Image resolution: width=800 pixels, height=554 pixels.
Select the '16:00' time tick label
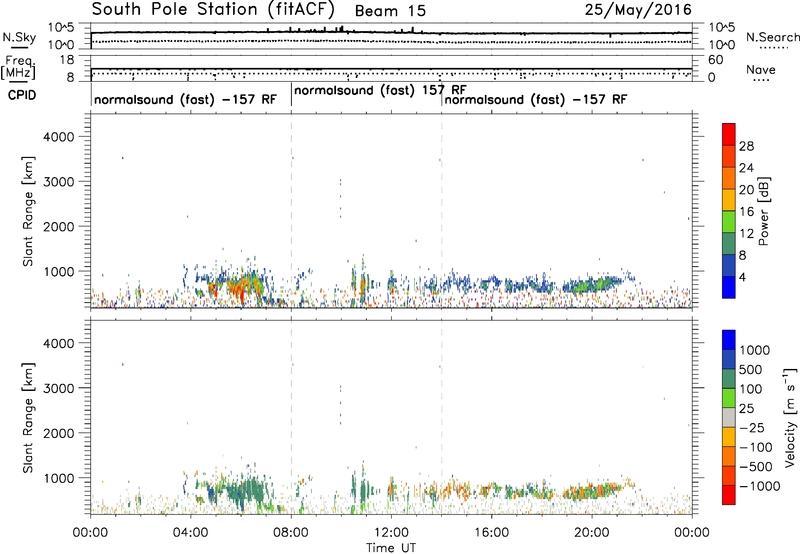[x=491, y=533]
